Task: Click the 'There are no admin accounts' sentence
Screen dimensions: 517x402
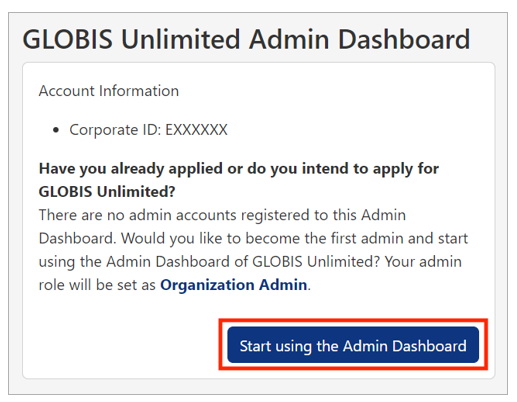Action: pyautogui.click(x=222, y=215)
